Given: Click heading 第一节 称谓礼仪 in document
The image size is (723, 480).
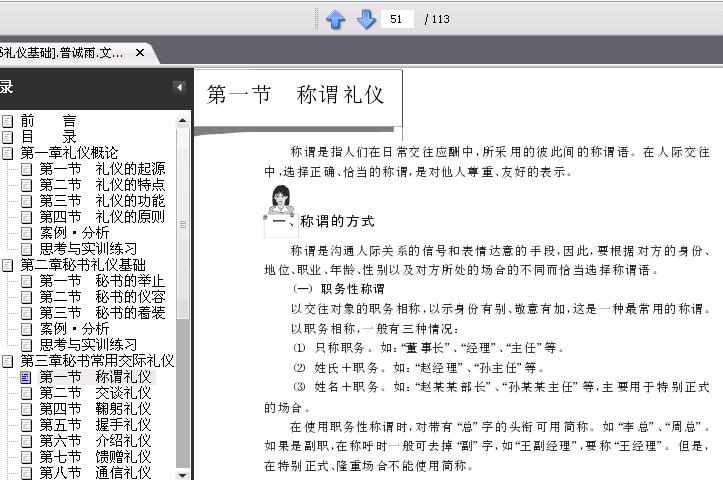Looking at the screenshot, I should [295, 95].
